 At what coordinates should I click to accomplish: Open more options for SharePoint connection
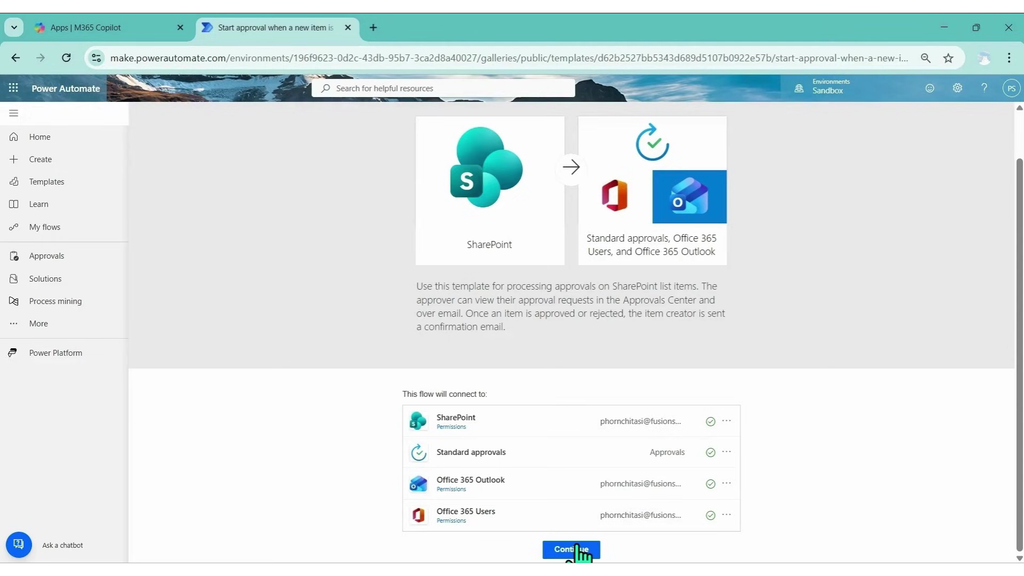726,421
